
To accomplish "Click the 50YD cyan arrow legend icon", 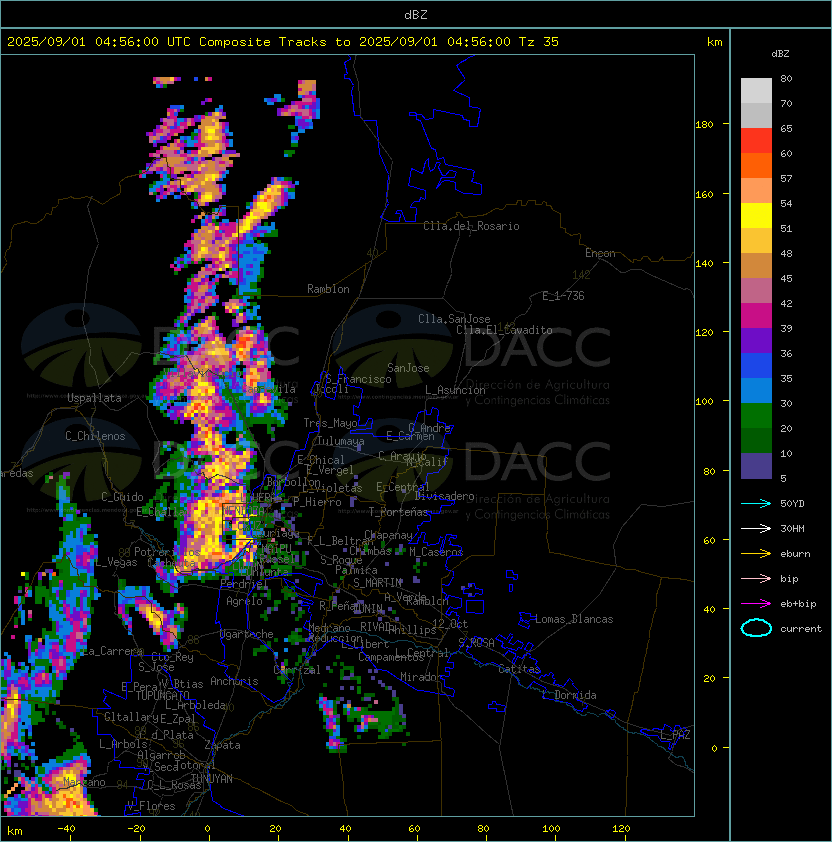I will [756, 504].
